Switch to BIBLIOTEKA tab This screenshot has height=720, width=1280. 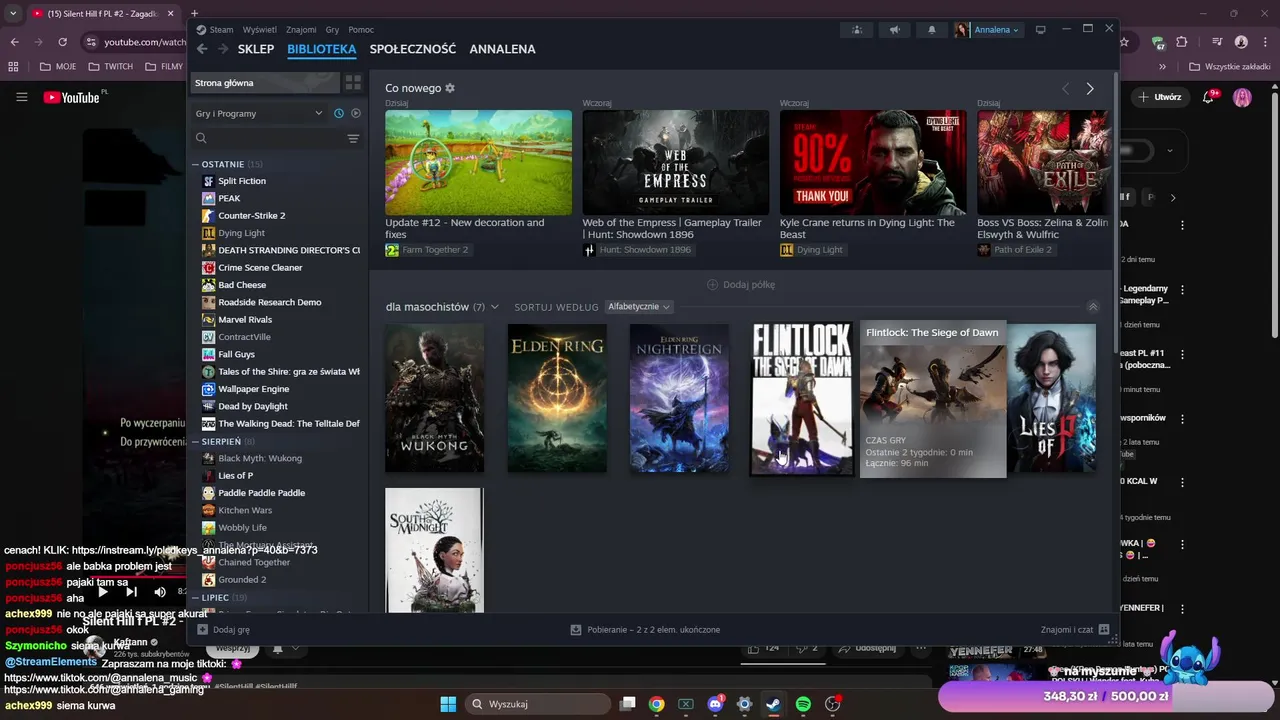(322, 49)
